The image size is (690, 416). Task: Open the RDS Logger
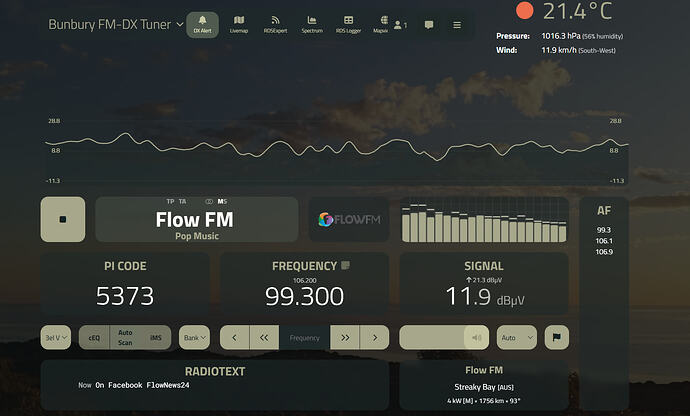pos(348,24)
